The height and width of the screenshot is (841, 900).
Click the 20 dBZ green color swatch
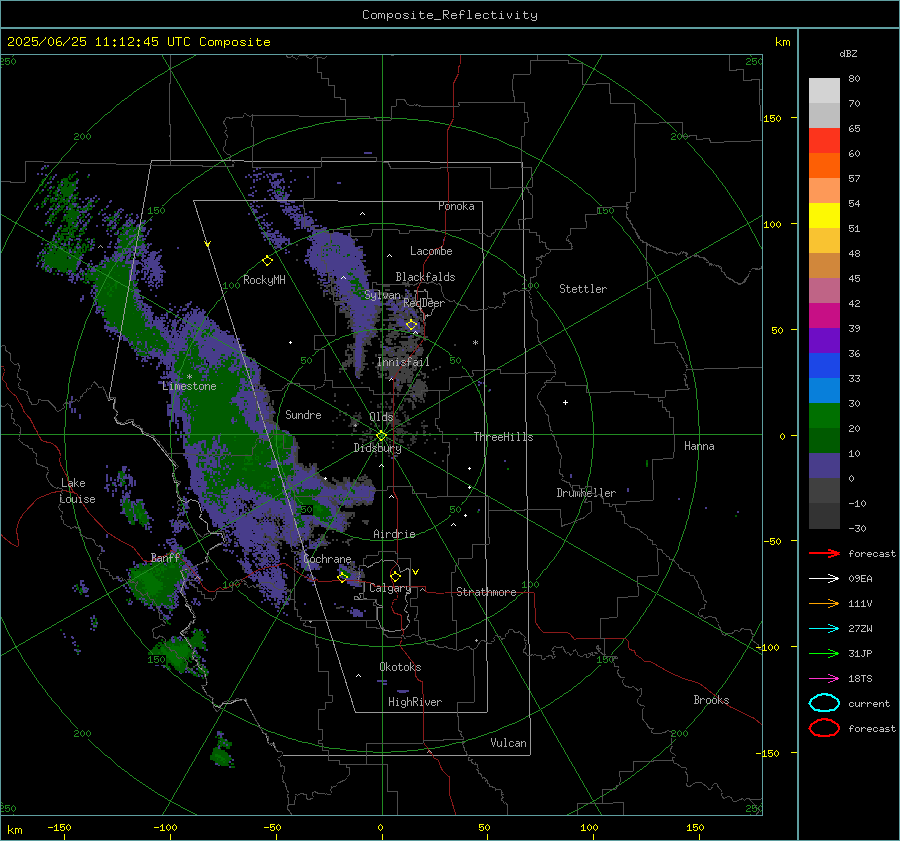point(824,416)
